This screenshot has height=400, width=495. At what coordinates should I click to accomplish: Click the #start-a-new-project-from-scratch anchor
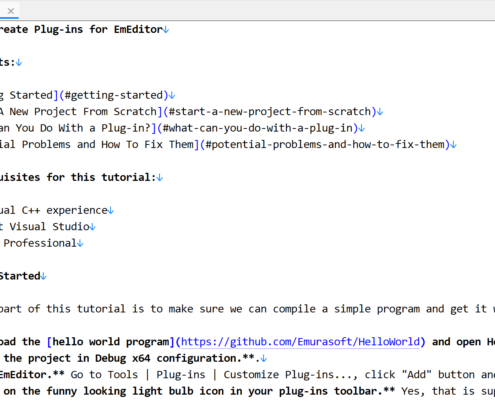(x=270, y=112)
